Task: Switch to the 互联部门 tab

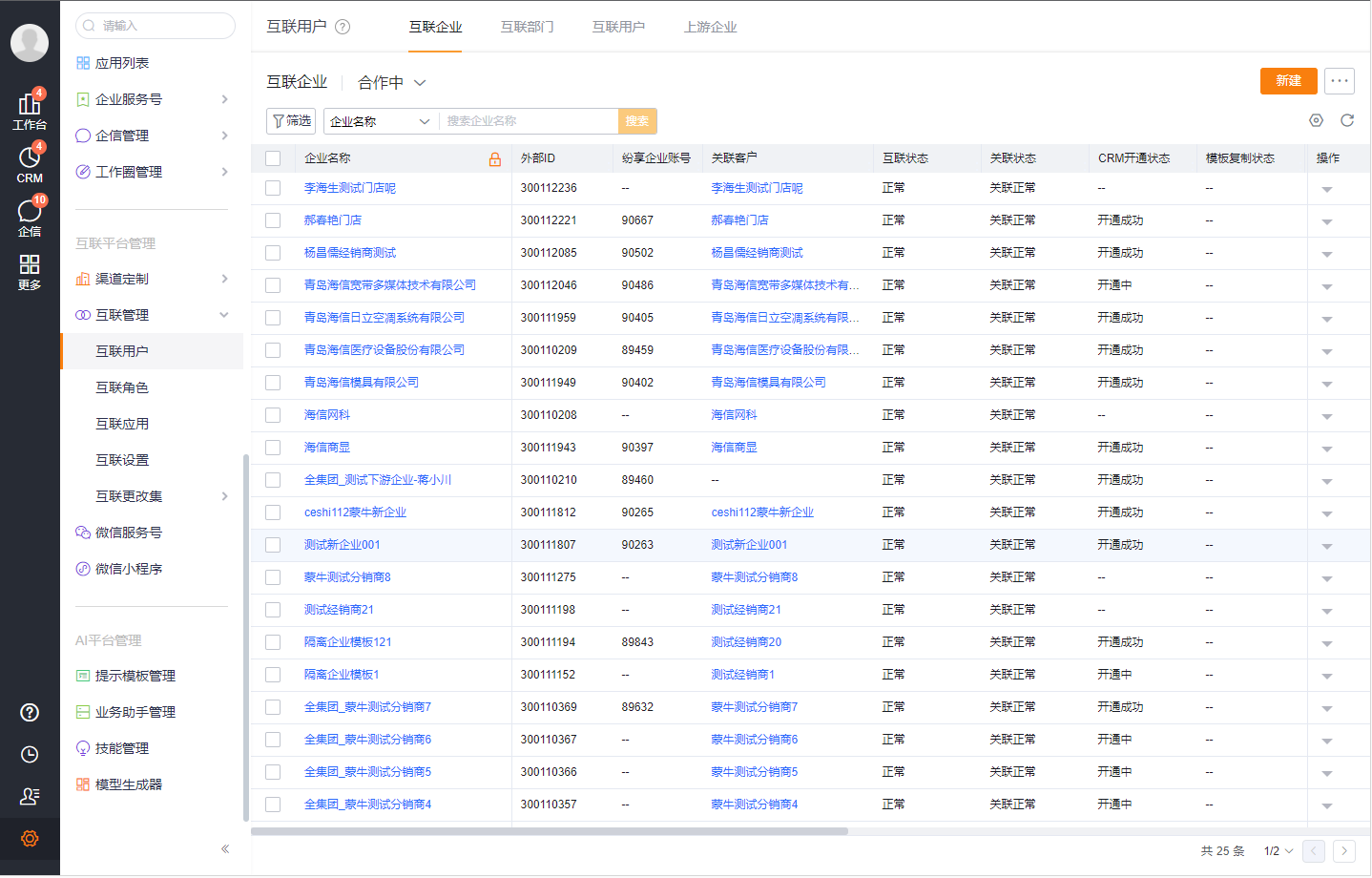Action: click(528, 27)
